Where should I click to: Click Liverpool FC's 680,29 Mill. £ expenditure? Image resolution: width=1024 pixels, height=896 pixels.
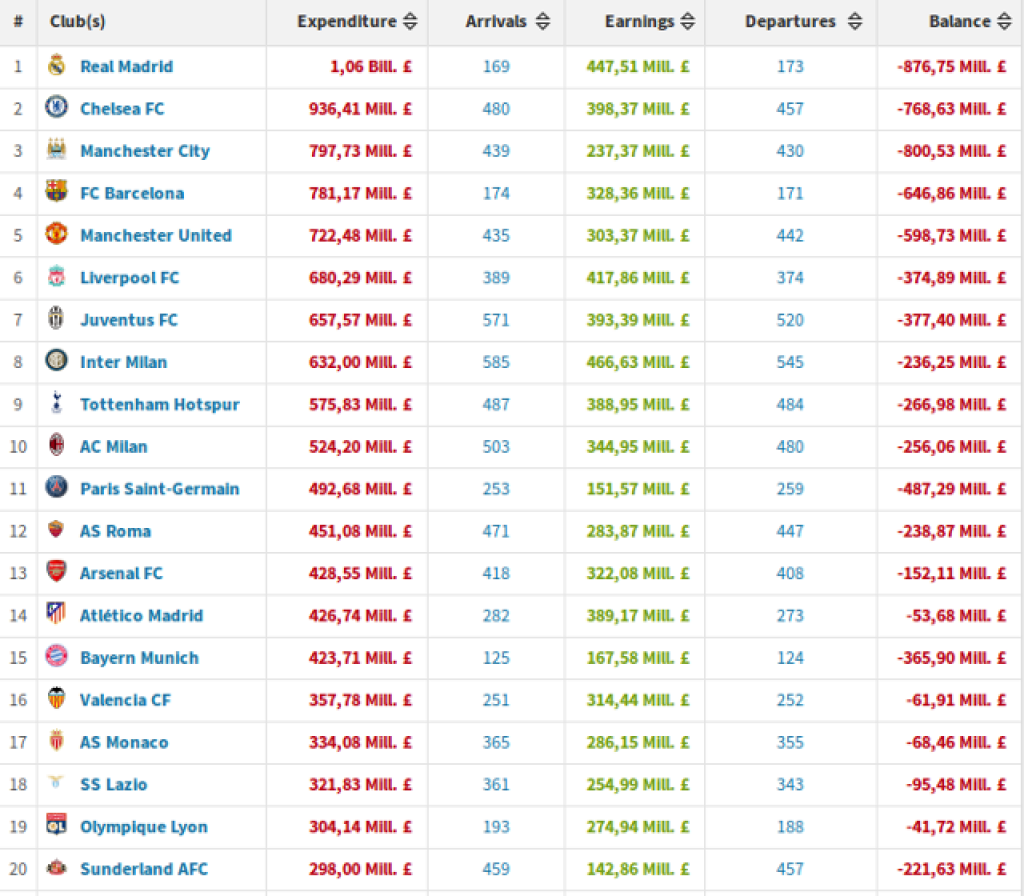coord(360,278)
